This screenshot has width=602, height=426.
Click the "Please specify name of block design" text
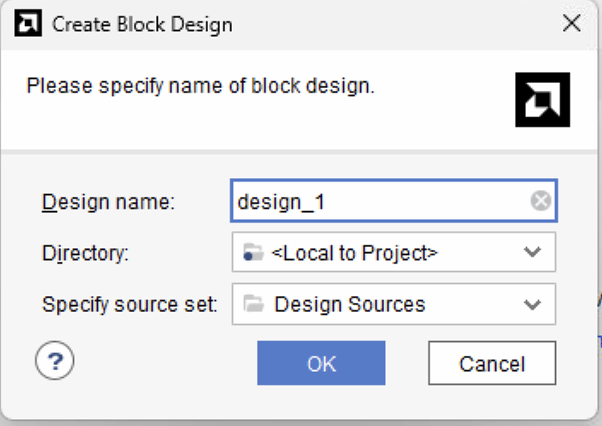200,86
